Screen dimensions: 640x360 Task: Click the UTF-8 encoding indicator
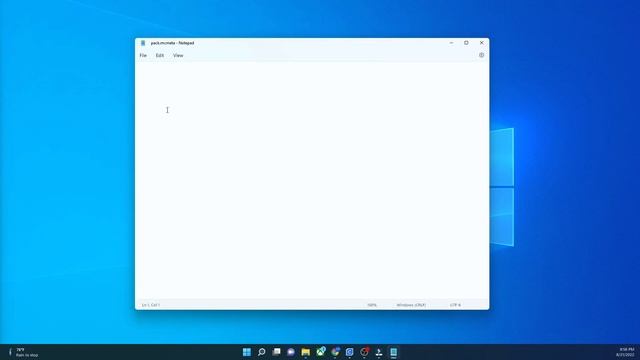pyautogui.click(x=455, y=305)
